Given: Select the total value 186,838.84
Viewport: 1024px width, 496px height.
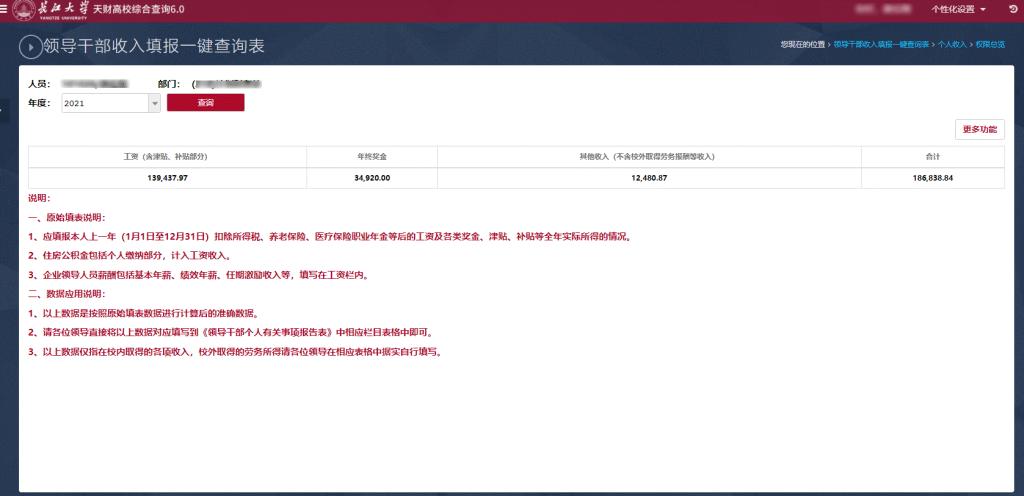Looking at the screenshot, I should [x=932, y=178].
